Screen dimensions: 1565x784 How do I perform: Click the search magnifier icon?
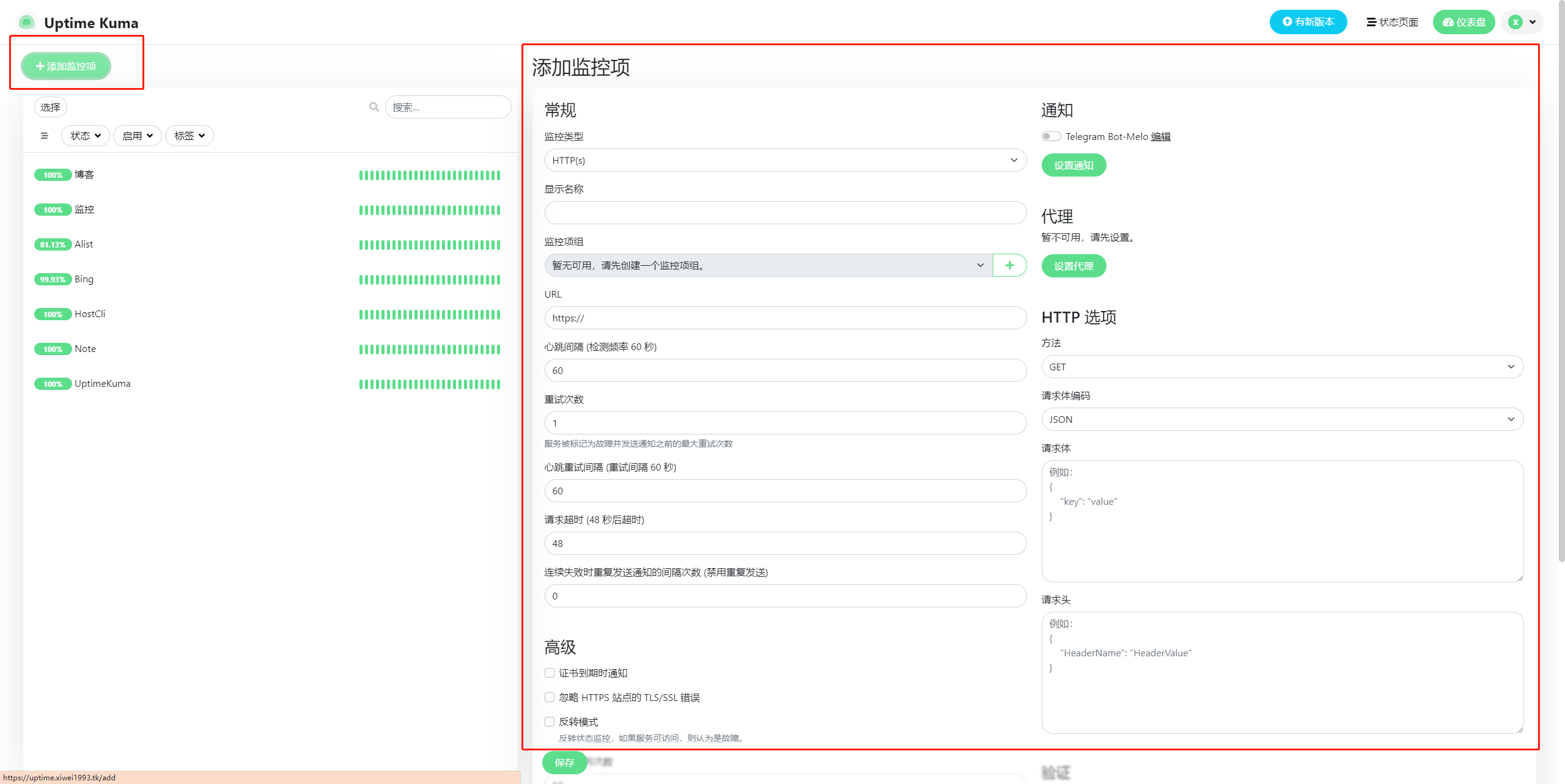(374, 107)
